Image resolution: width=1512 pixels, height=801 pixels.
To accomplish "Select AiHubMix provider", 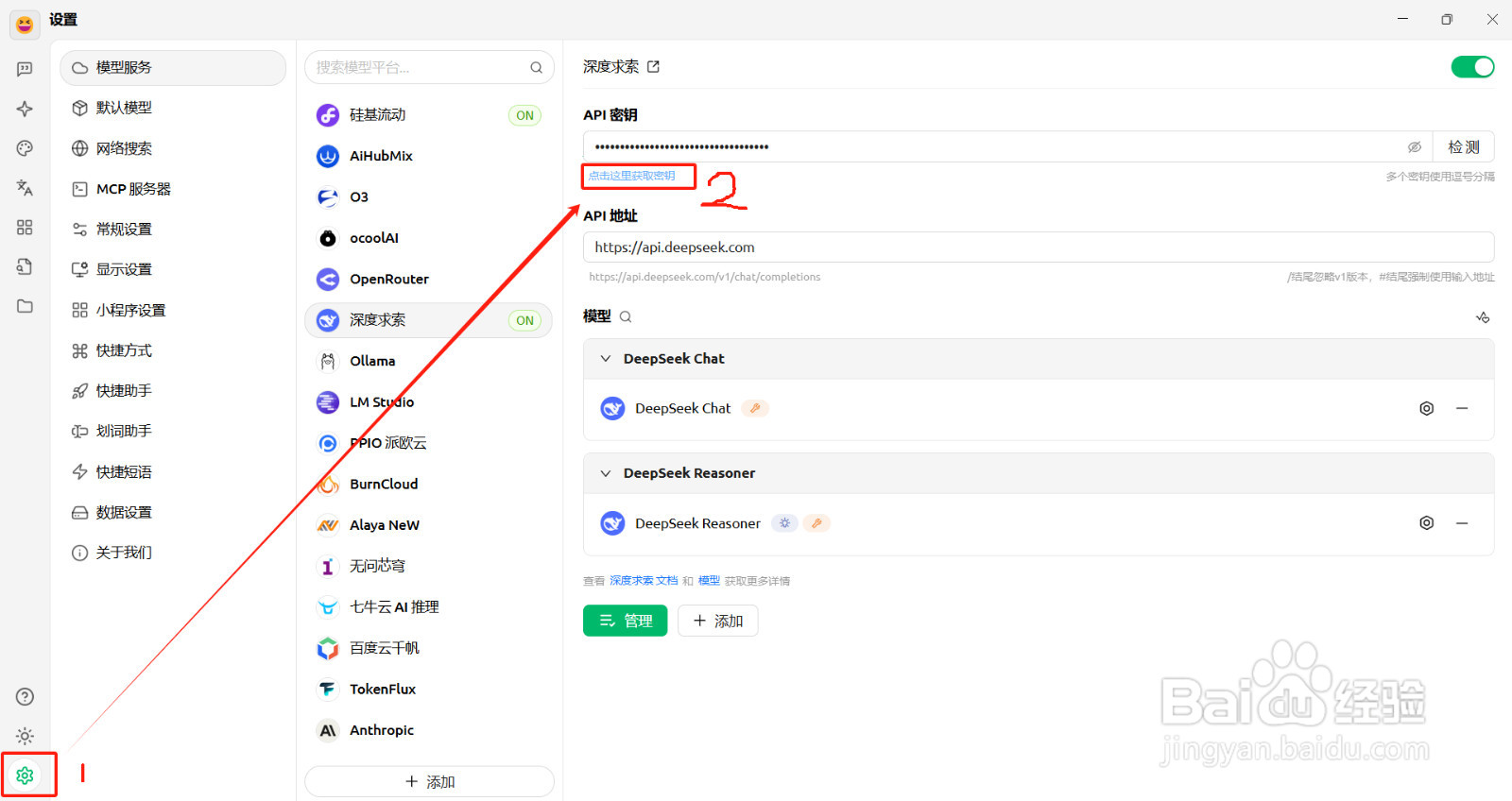I will click(428, 156).
